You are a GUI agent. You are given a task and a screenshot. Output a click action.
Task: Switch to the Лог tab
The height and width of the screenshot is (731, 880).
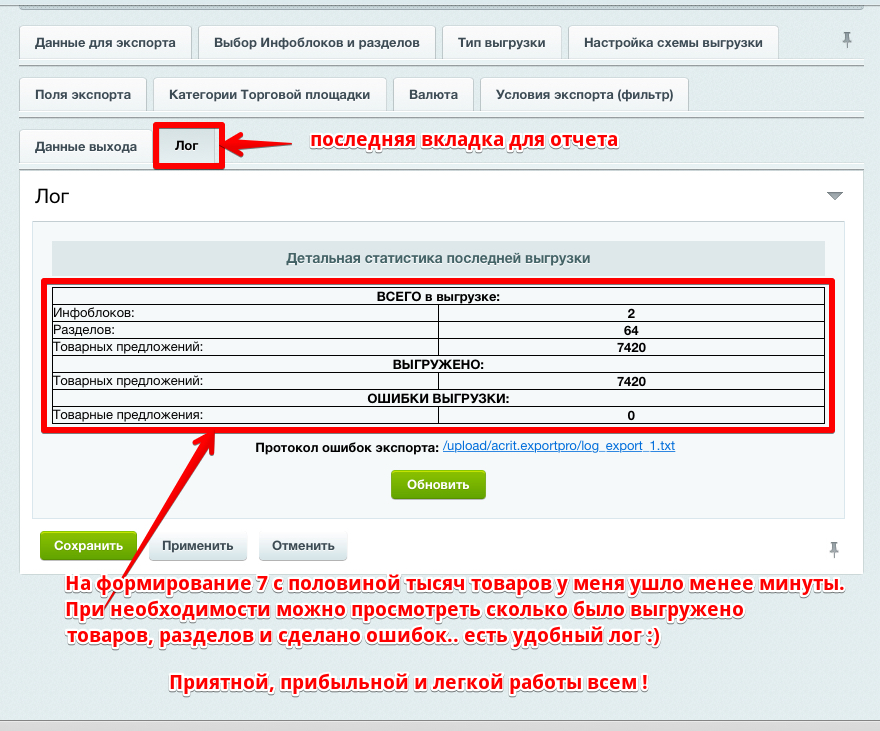pyautogui.click(x=188, y=145)
